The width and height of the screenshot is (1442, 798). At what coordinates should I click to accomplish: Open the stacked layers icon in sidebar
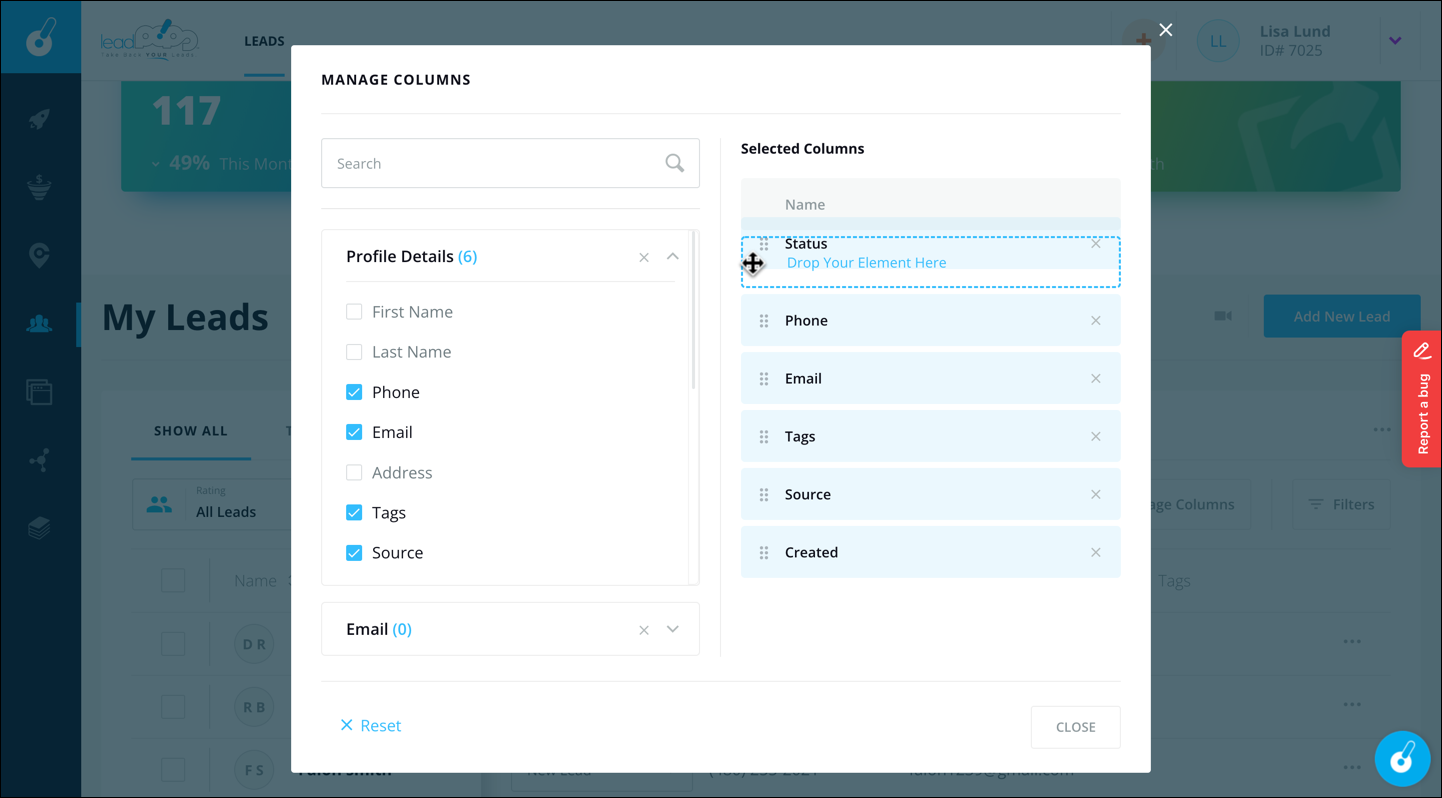(39, 528)
